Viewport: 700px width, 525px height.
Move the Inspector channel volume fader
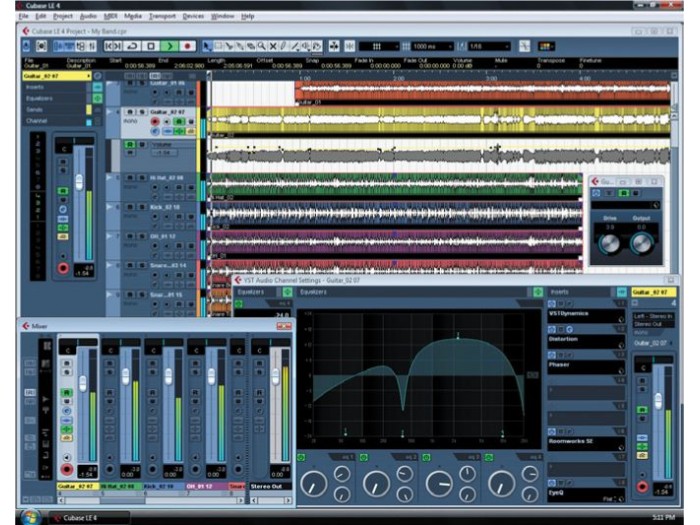click(79, 182)
